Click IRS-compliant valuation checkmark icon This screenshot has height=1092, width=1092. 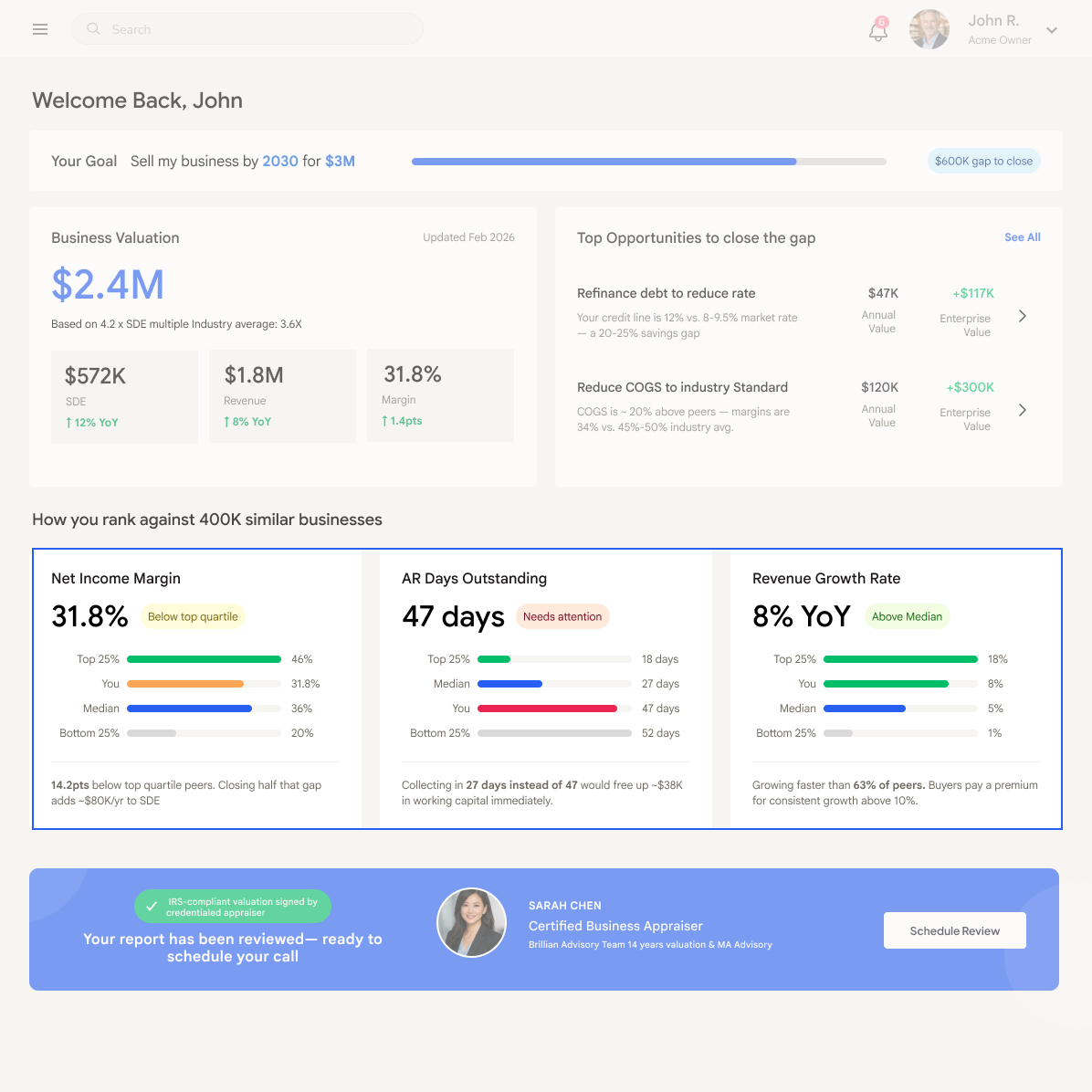point(152,907)
